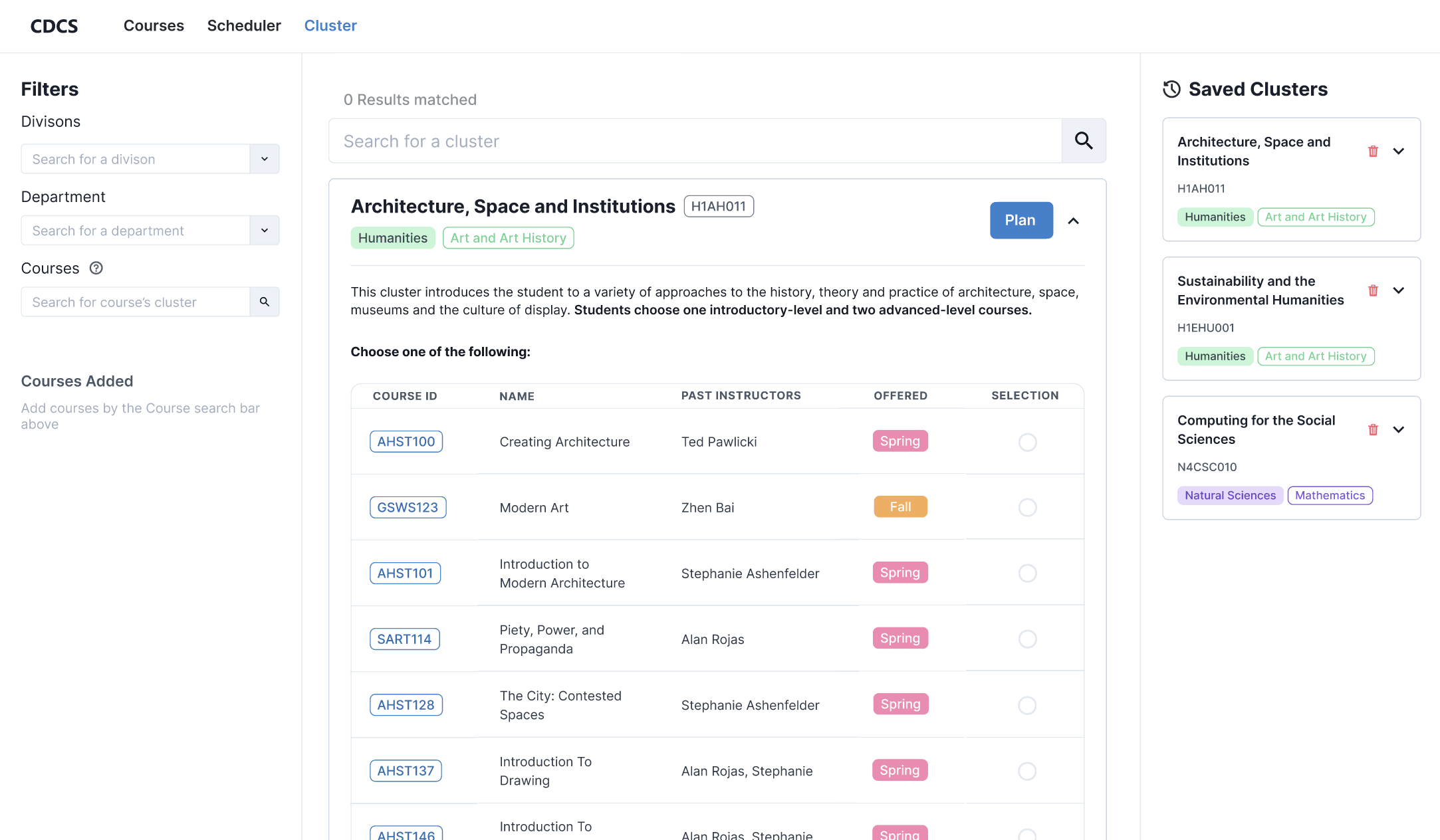Viewport: 1440px width, 840px height.
Task: Select the AHST100 Creating Architecture radio button
Action: [x=1027, y=442]
